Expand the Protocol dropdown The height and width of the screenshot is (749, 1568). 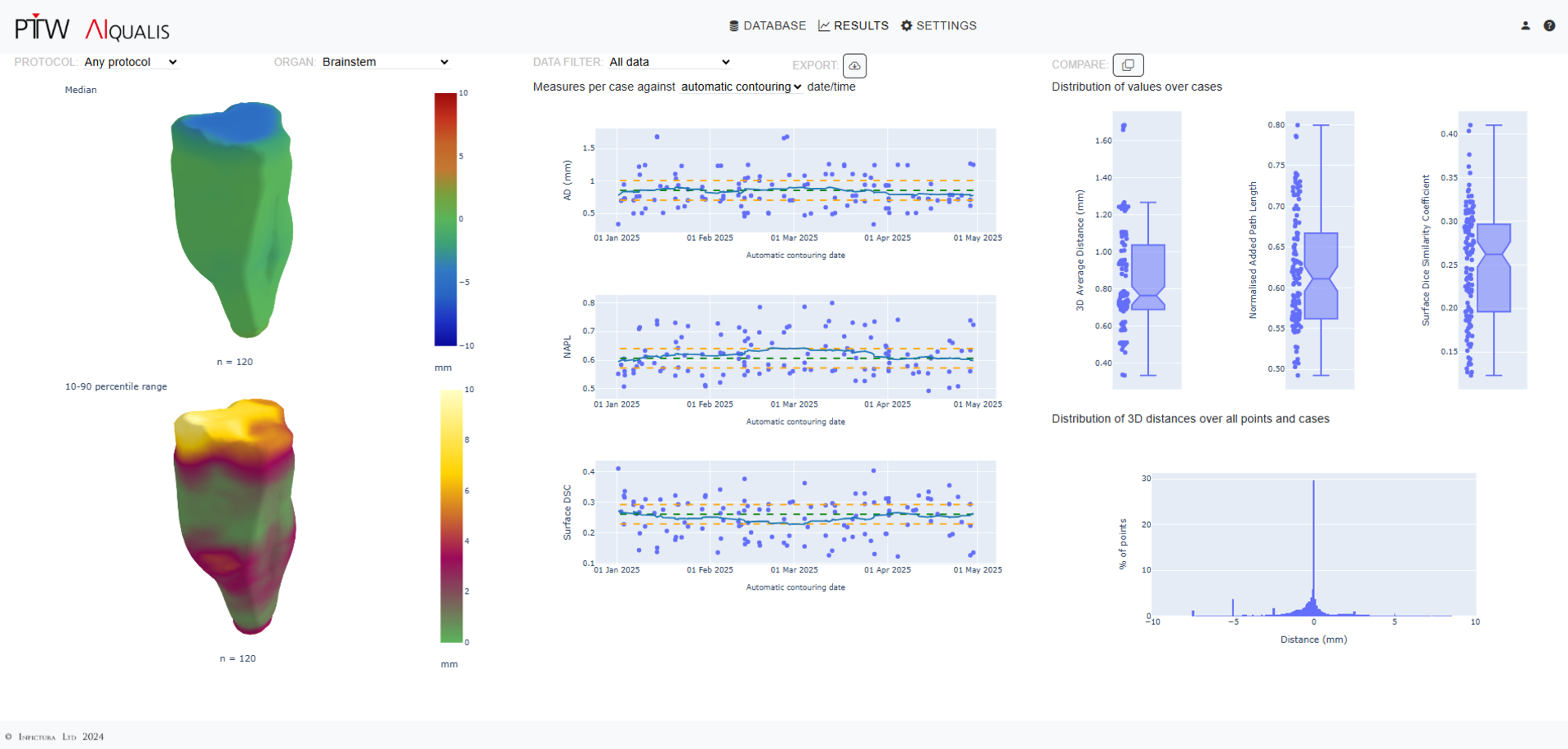pos(131,62)
